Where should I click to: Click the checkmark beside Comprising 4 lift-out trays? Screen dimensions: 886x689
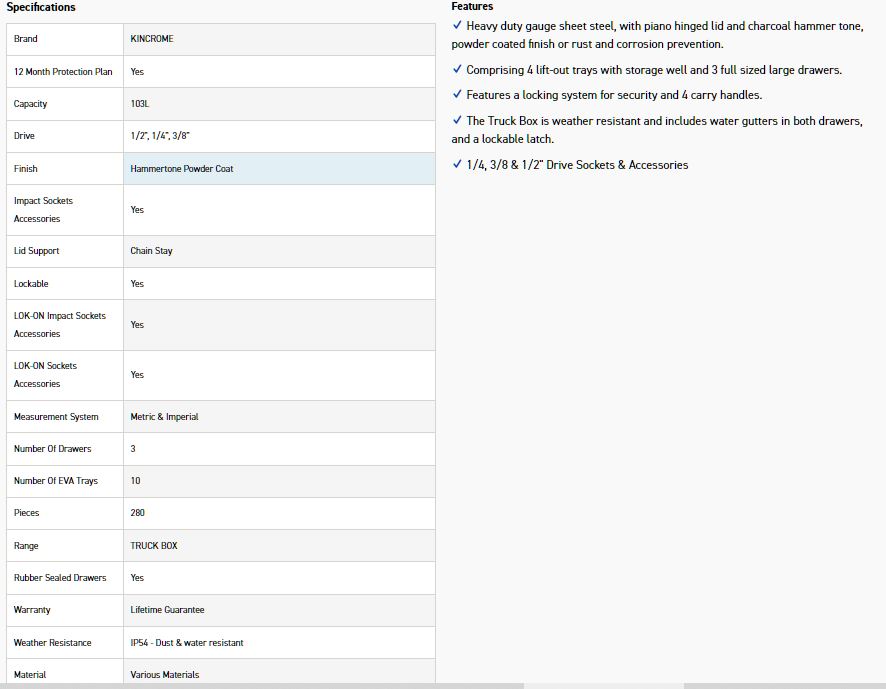(x=457, y=70)
